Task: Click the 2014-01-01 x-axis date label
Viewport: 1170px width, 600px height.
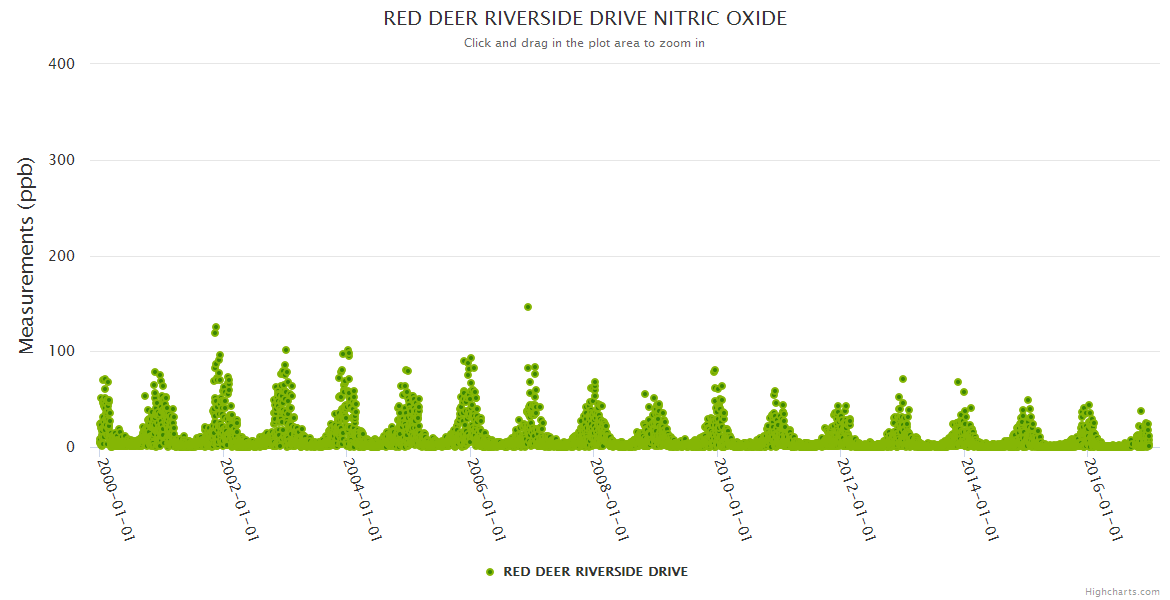Action: point(982,499)
